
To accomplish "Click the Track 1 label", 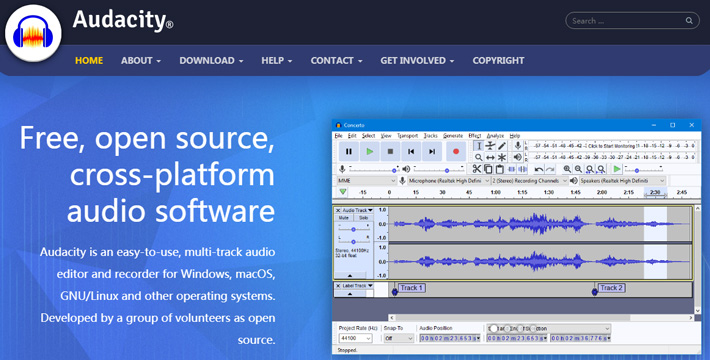I will tap(411, 288).
